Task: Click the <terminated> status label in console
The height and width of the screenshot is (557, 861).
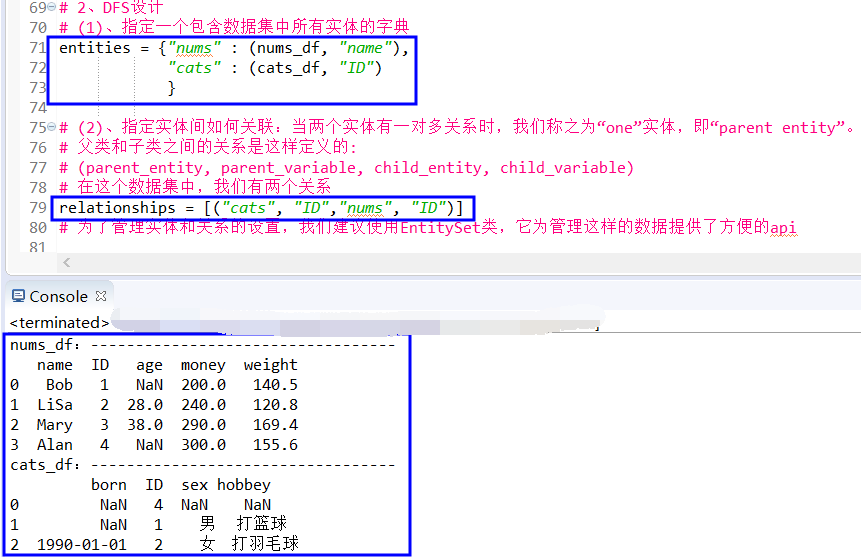Action: [x=59, y=322]
